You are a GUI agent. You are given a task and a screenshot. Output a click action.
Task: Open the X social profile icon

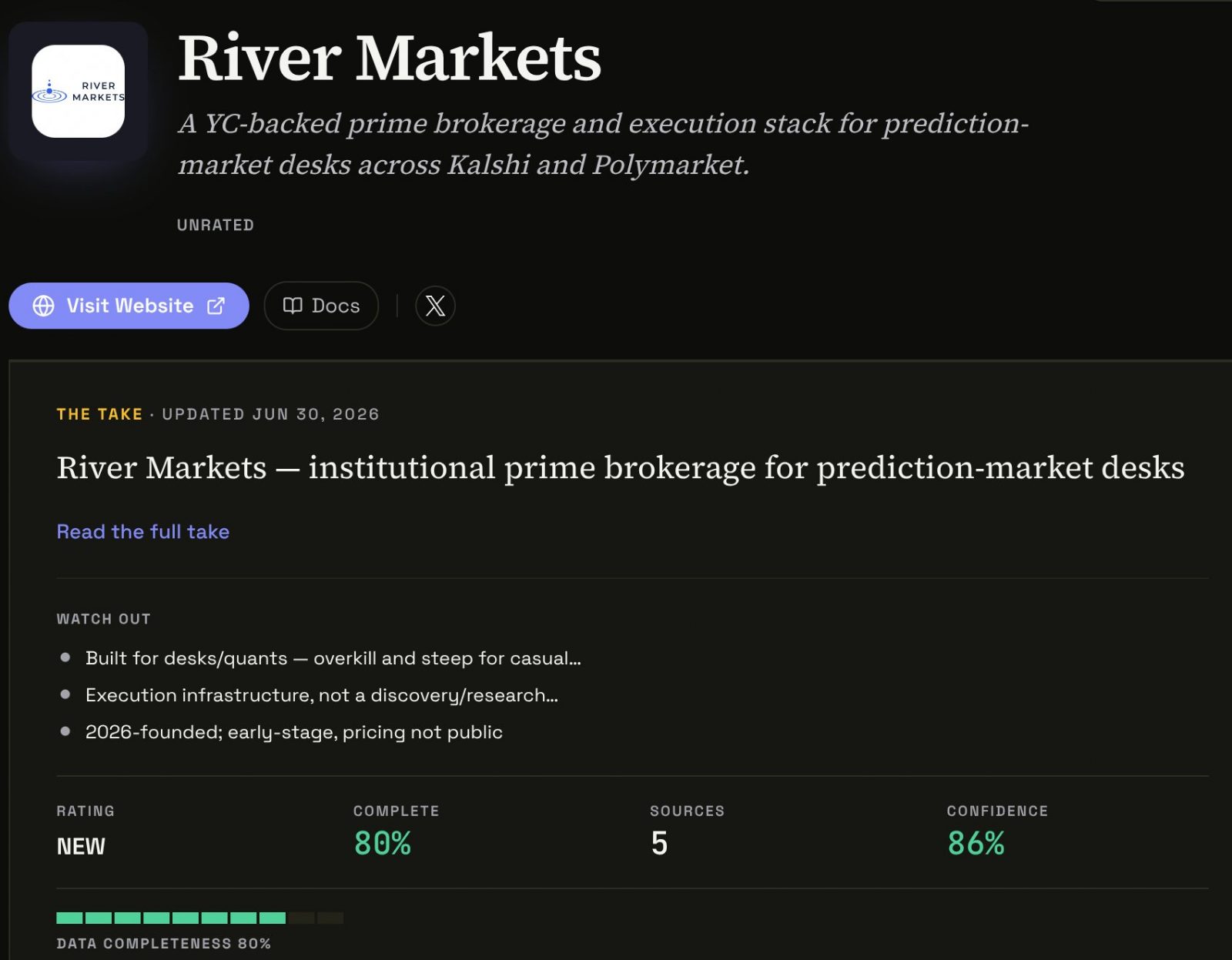(x=435, y=306)
